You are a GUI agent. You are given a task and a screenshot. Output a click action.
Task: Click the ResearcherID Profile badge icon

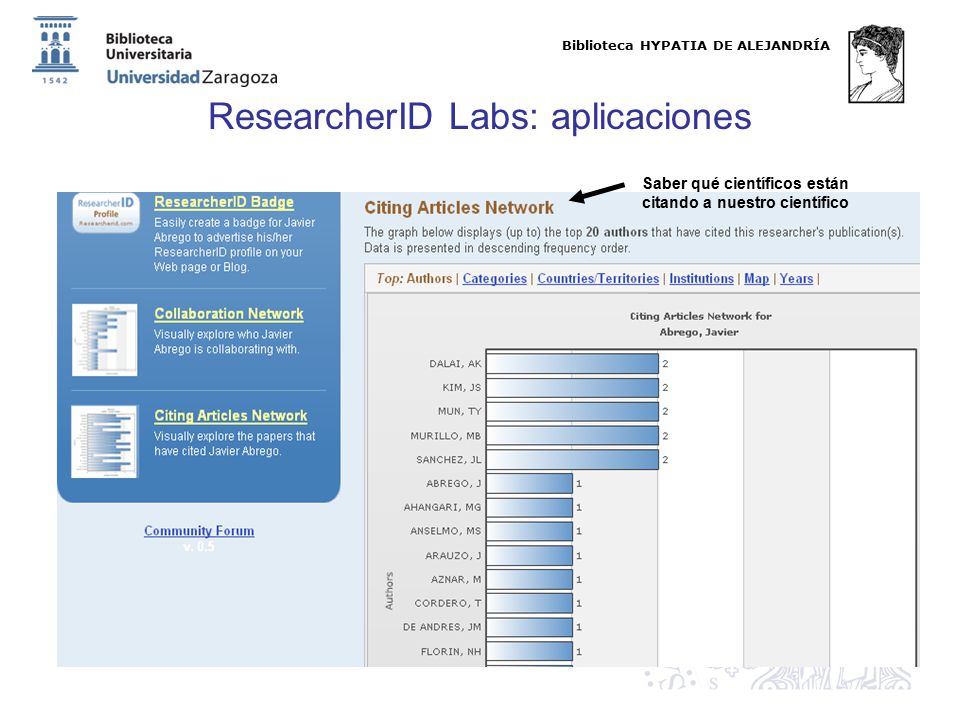(106, 212)
